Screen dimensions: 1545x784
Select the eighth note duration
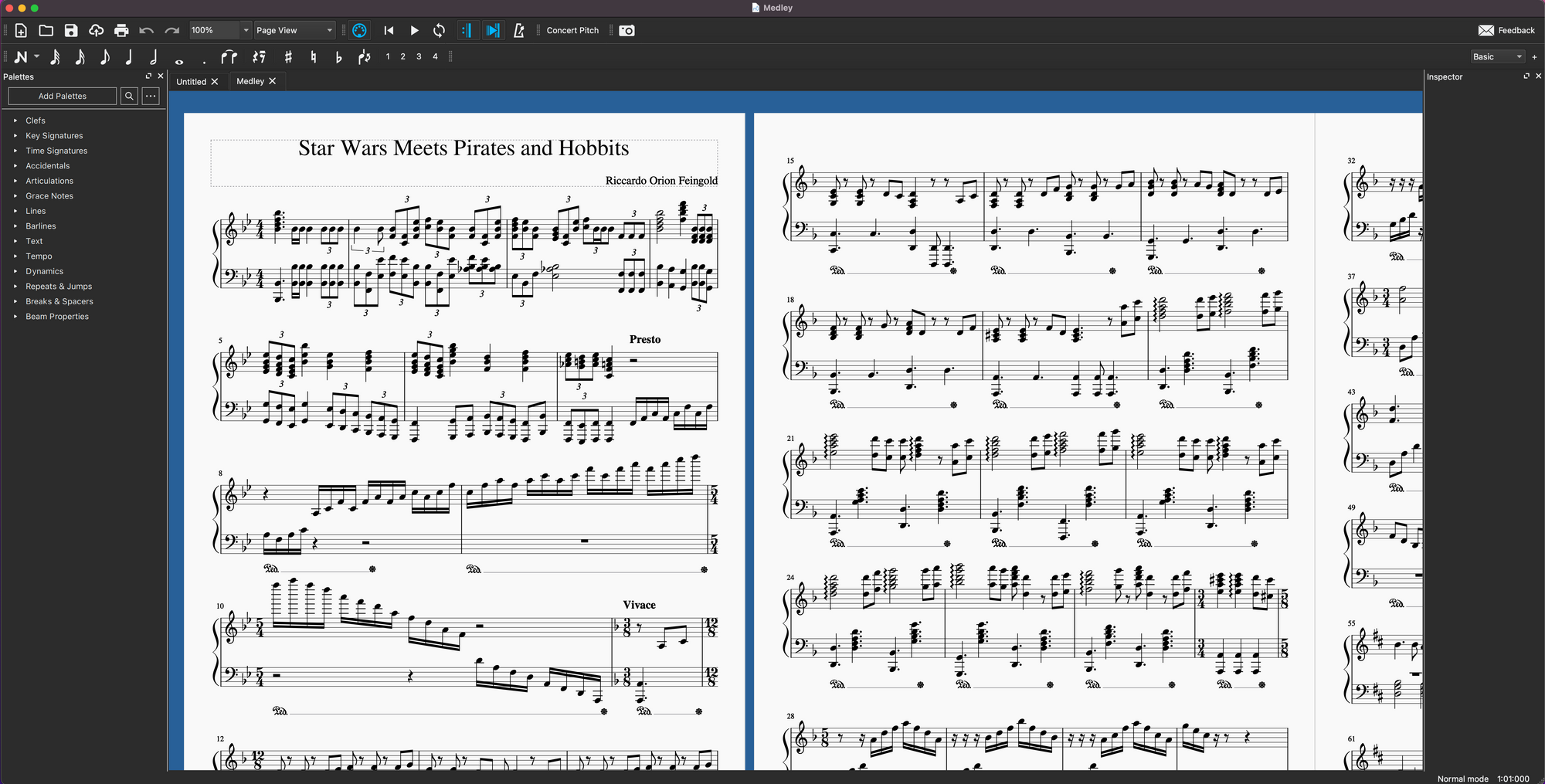105,56
